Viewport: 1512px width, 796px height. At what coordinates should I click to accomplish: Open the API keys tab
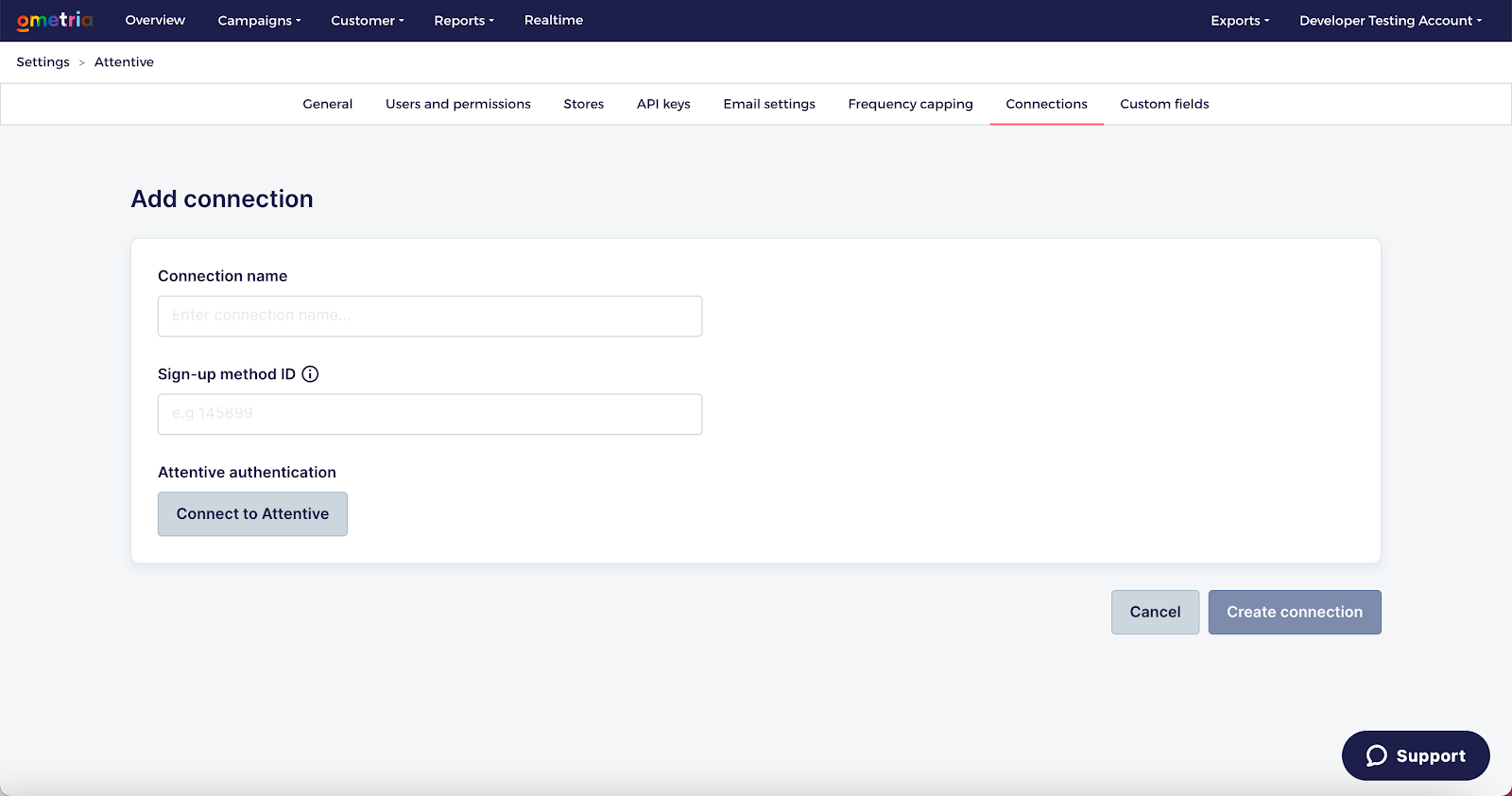(663, 104)
